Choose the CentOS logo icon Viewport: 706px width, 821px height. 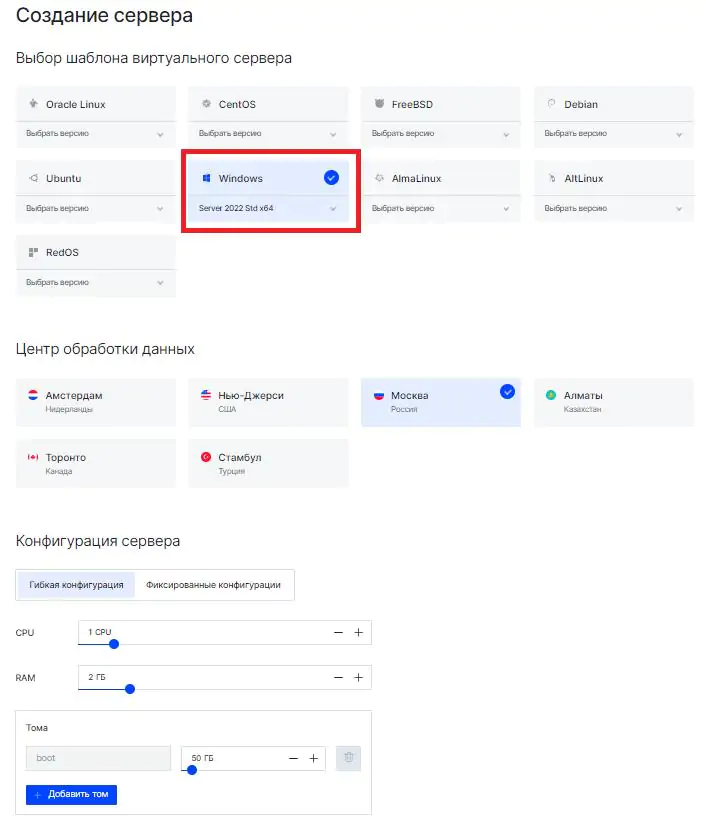click(x=206, y=104)
